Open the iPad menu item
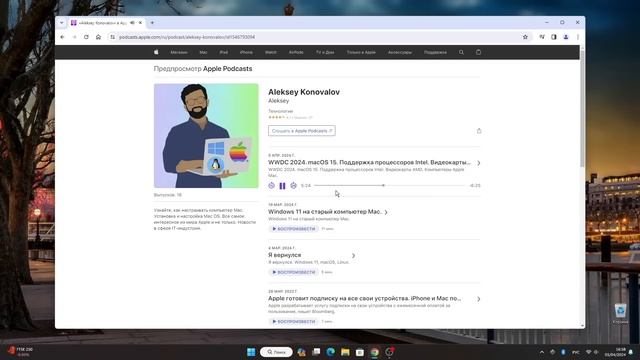 223,52
